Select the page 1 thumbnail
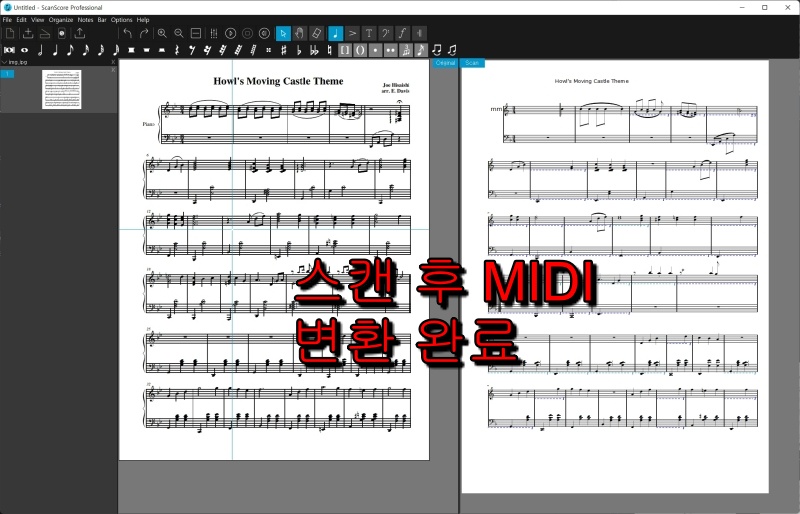800x514 pixels. pyautogui.click(x=61, y=89)
